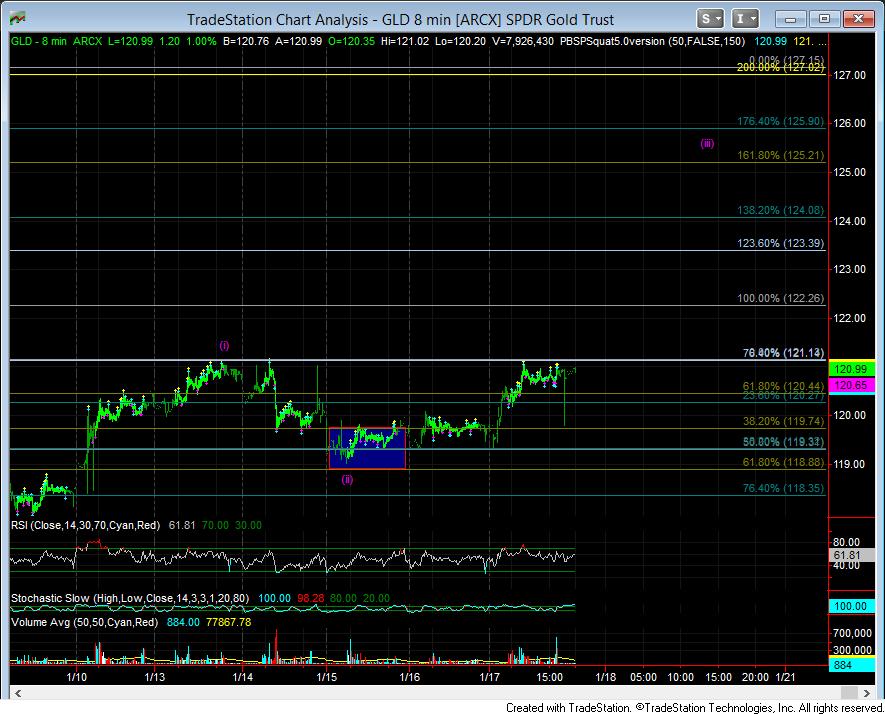
Task: Open the I interval-link dropdown
Action: point(745,19)
